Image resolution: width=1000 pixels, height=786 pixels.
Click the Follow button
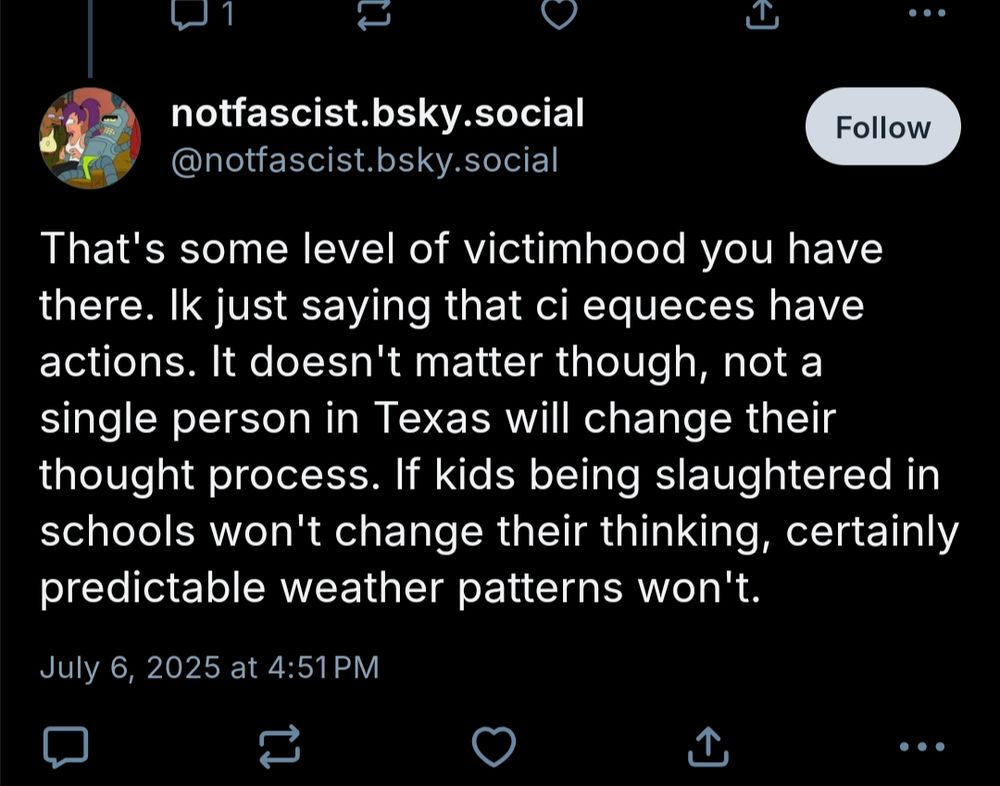(x=883, y=126)
